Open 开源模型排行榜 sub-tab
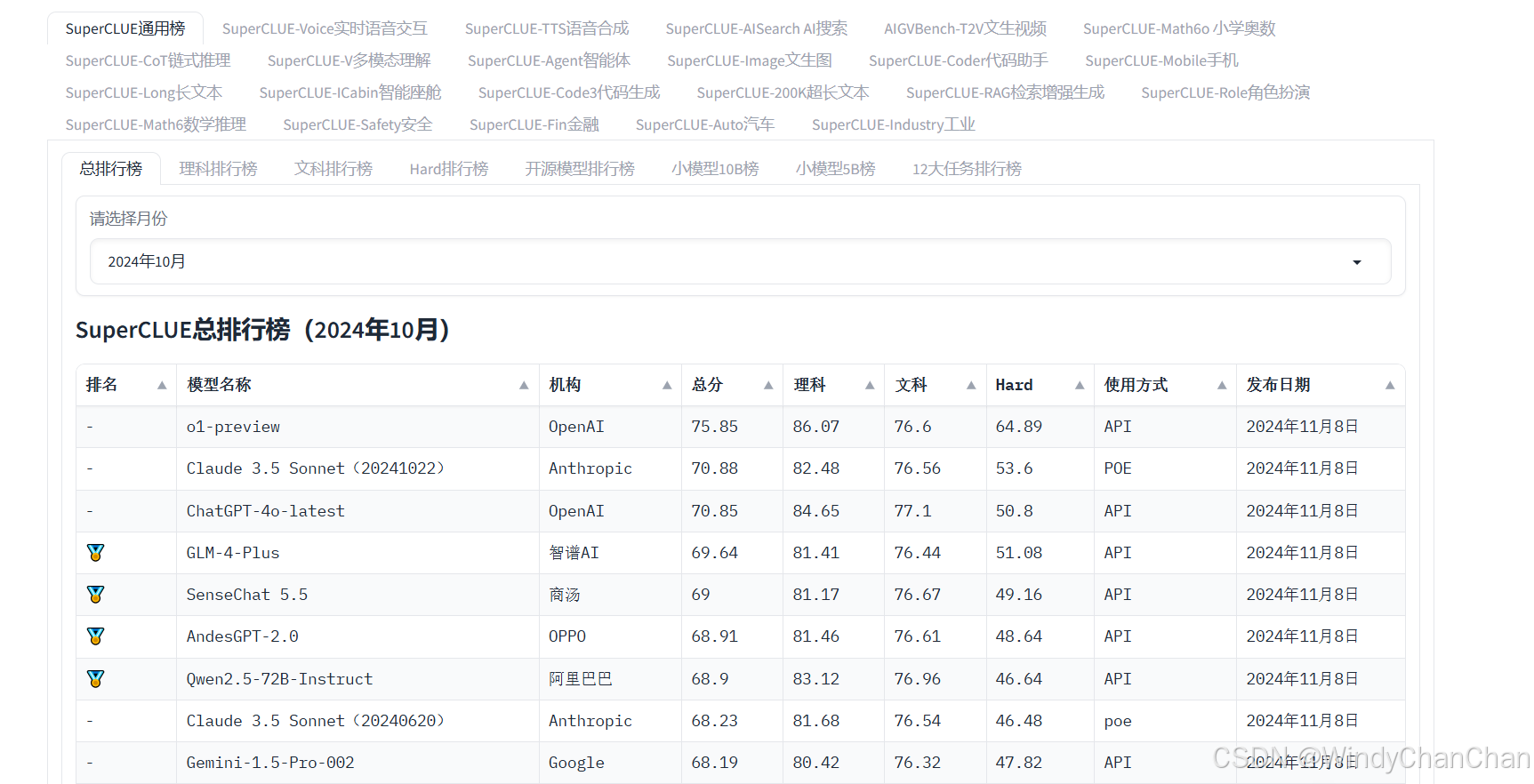 pos(580,169)
